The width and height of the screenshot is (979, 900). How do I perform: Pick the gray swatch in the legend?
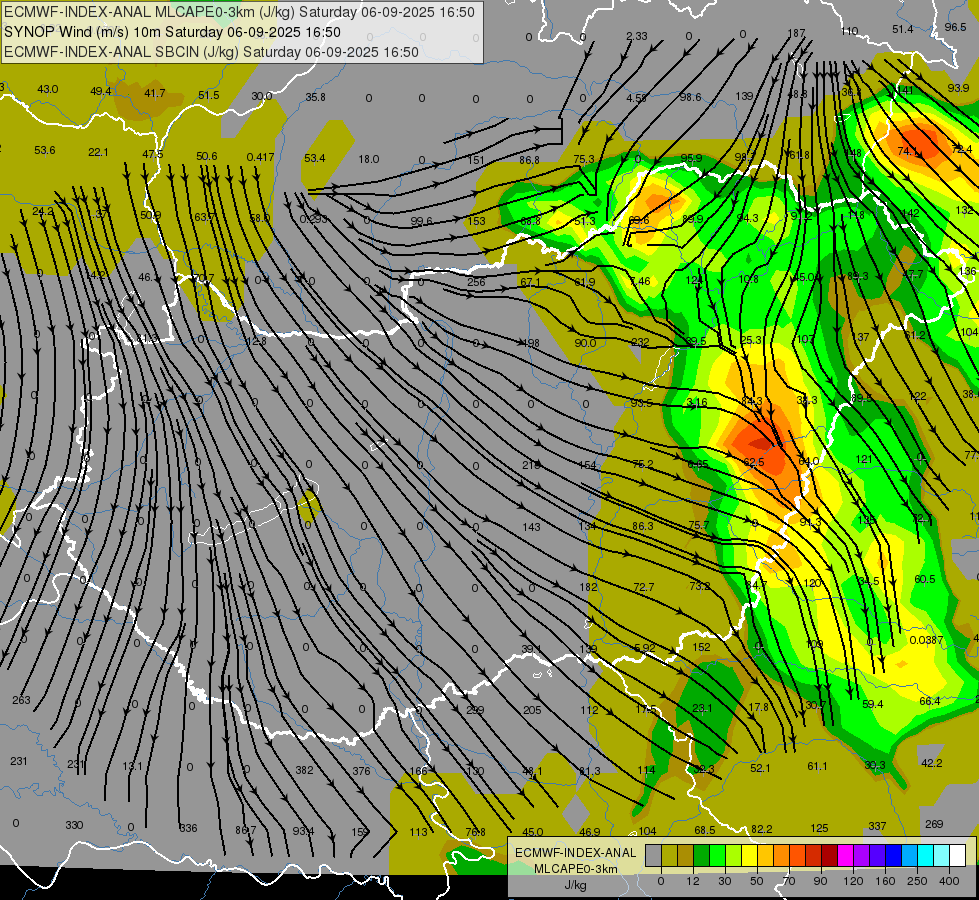coord(653,856)
